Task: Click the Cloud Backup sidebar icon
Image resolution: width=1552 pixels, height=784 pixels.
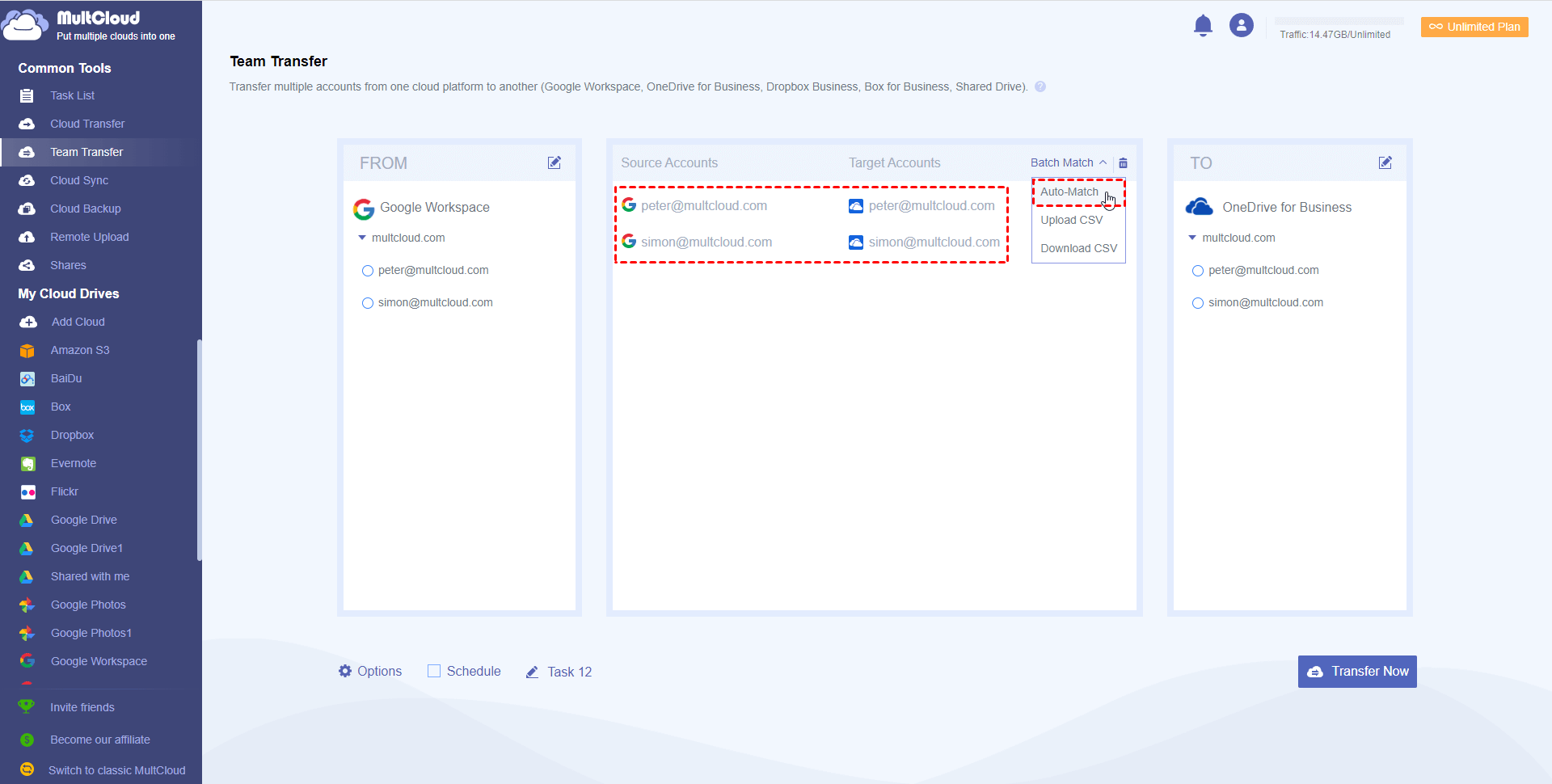Action: point(27,209)
